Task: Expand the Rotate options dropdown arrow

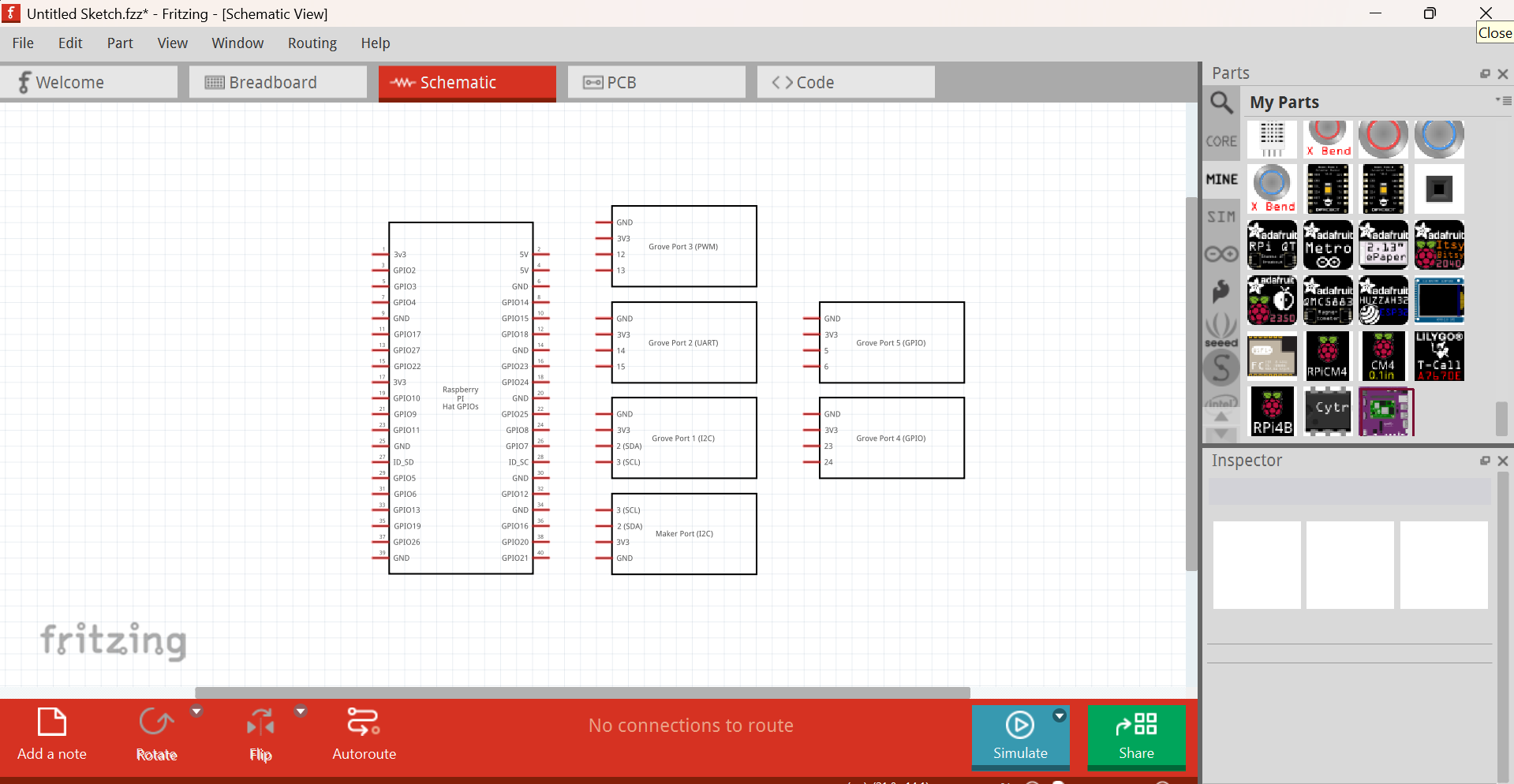Action: [x=196, y=711]
